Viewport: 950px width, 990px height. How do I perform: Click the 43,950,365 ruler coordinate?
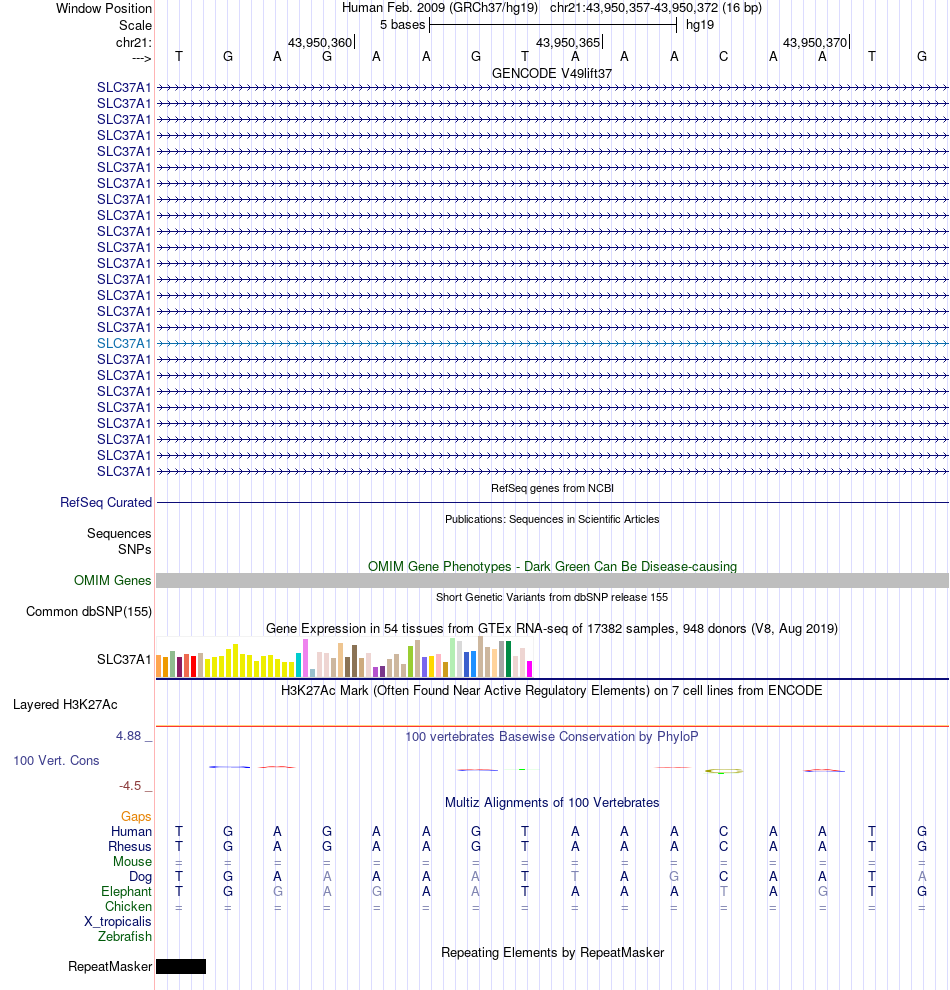click(568, 42)
